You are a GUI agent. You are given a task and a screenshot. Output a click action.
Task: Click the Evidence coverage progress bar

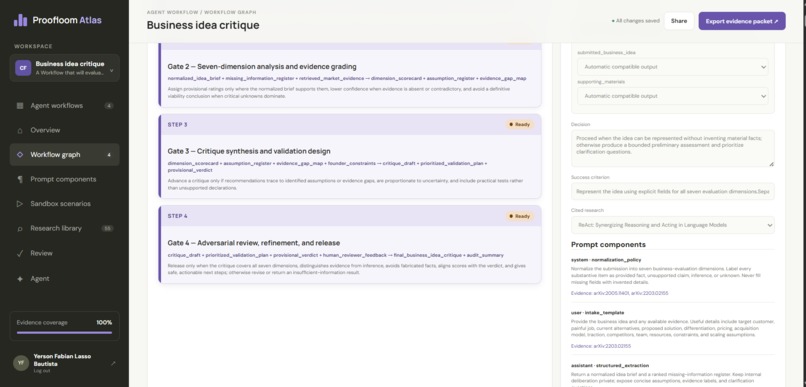(64, 333)
